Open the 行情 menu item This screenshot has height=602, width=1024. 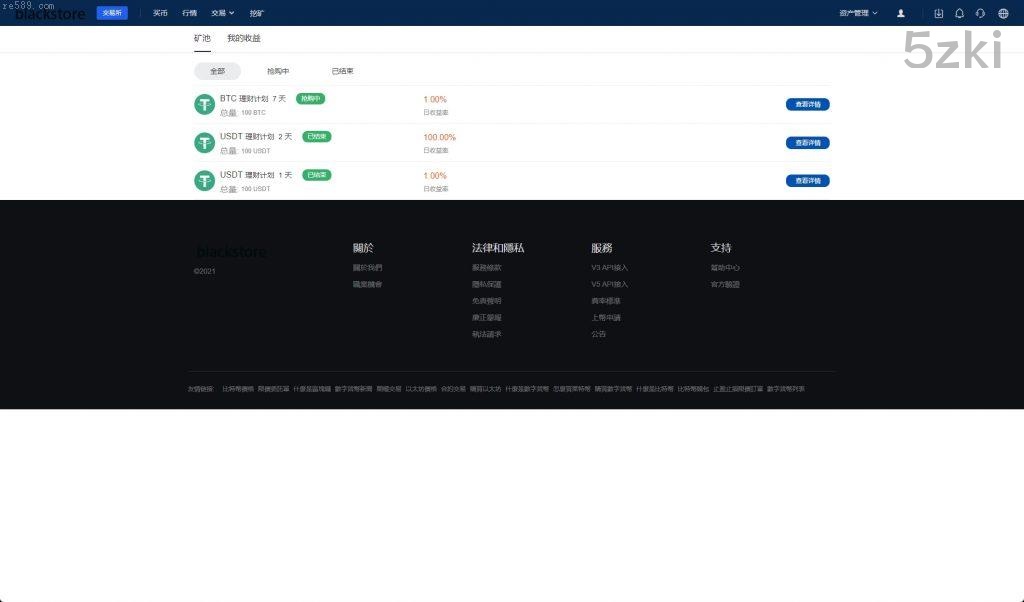189,13
